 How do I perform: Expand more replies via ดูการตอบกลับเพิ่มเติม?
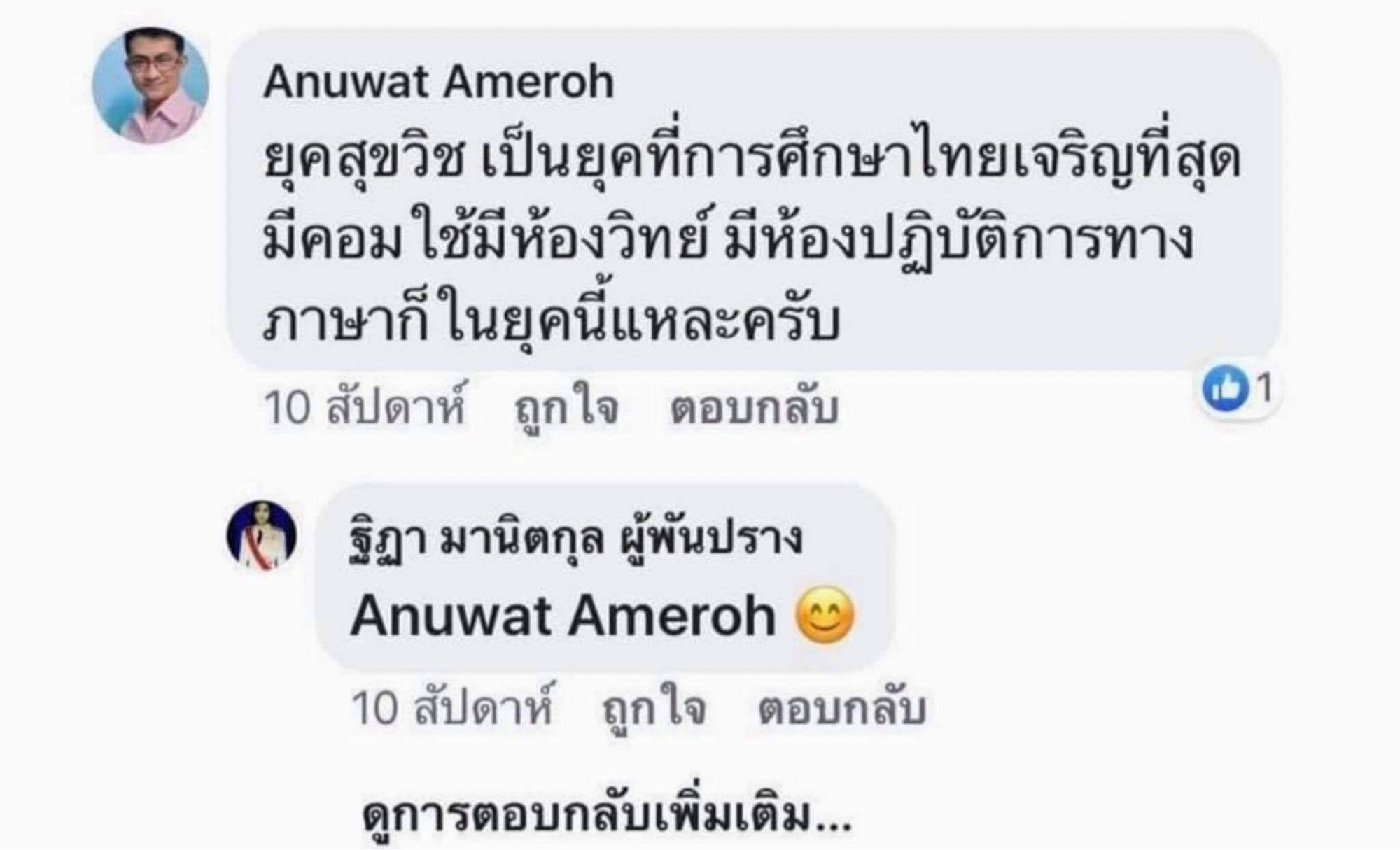click(x=607, y=815)
